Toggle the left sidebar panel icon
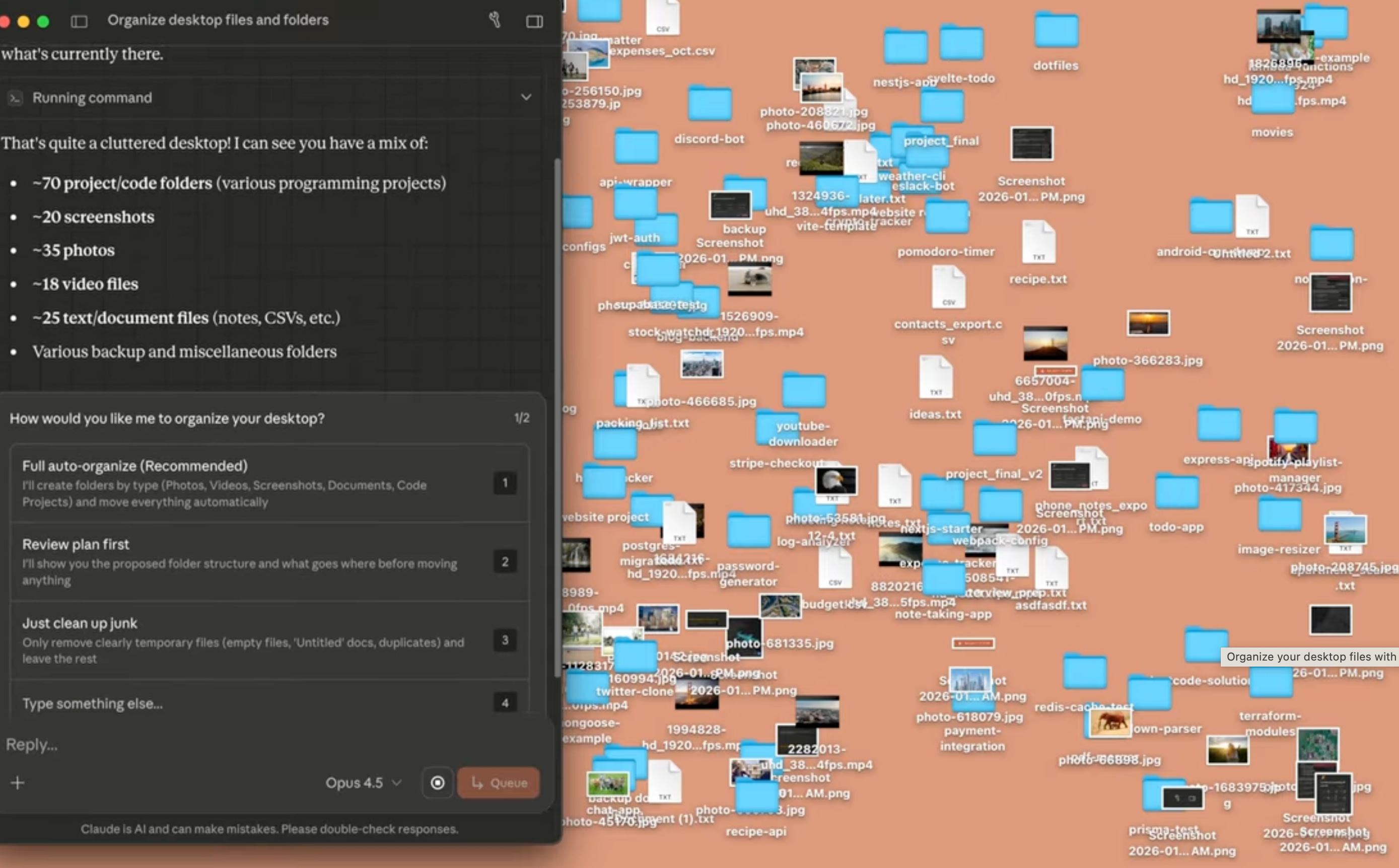Image resolution: width=1399 pixels, height=868 pixels. (x=79, y=21)
